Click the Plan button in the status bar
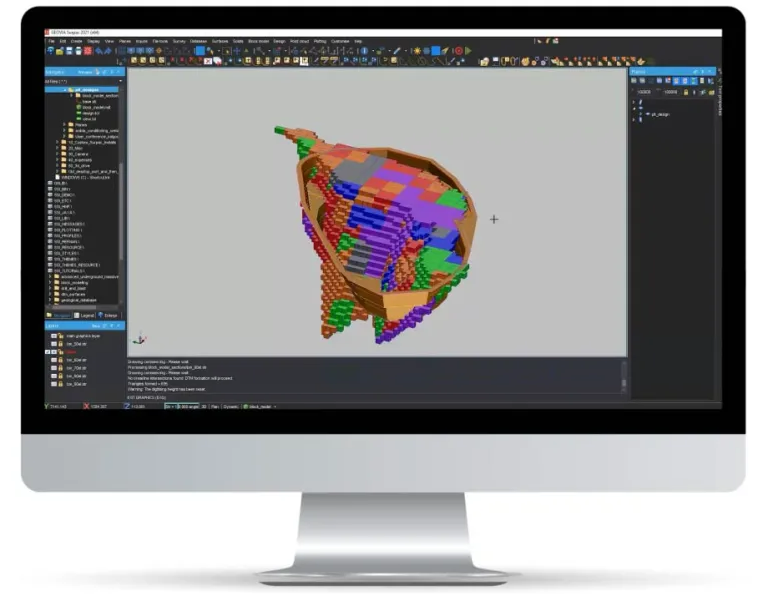The image size is (768, 601). [x=215, y=406]
